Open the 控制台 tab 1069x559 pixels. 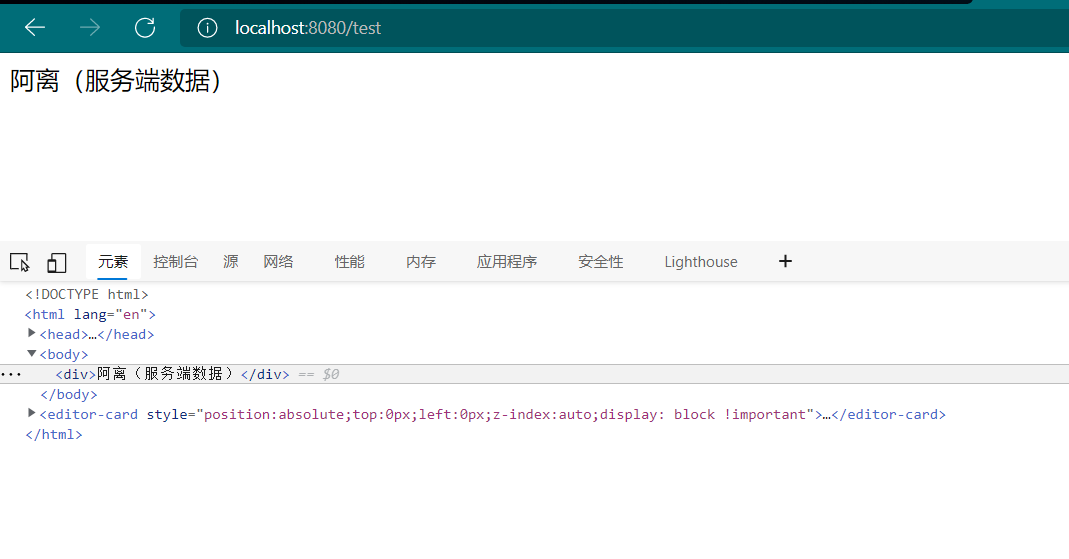175,262
